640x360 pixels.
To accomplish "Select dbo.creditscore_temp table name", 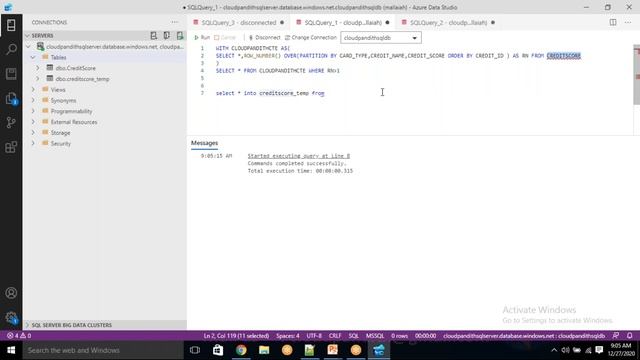I will 82,79.
